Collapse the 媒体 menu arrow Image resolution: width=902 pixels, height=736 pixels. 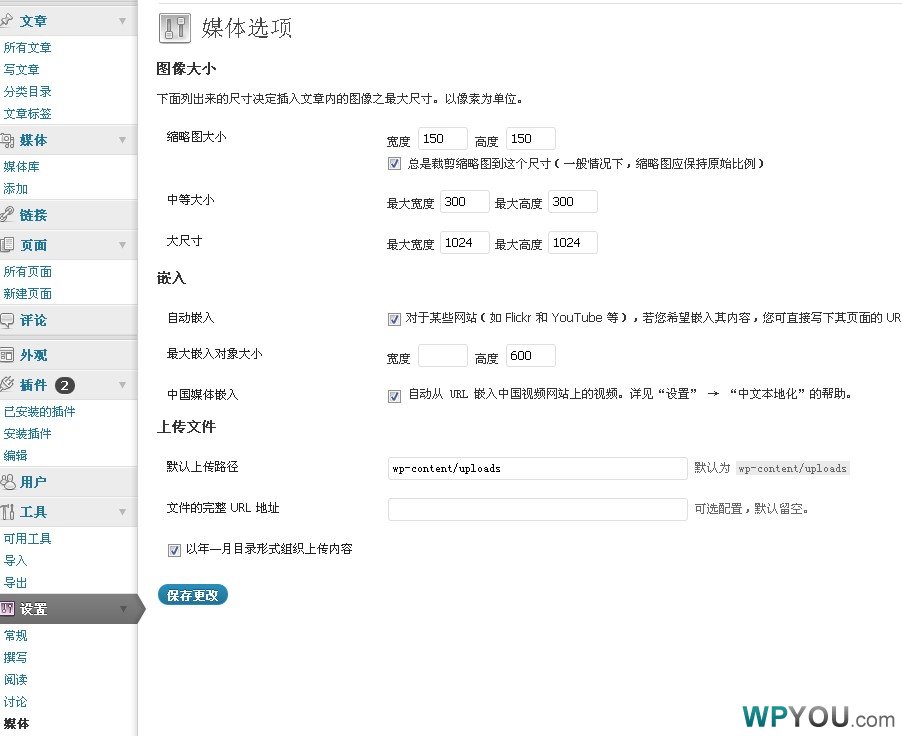coord(123,140)
